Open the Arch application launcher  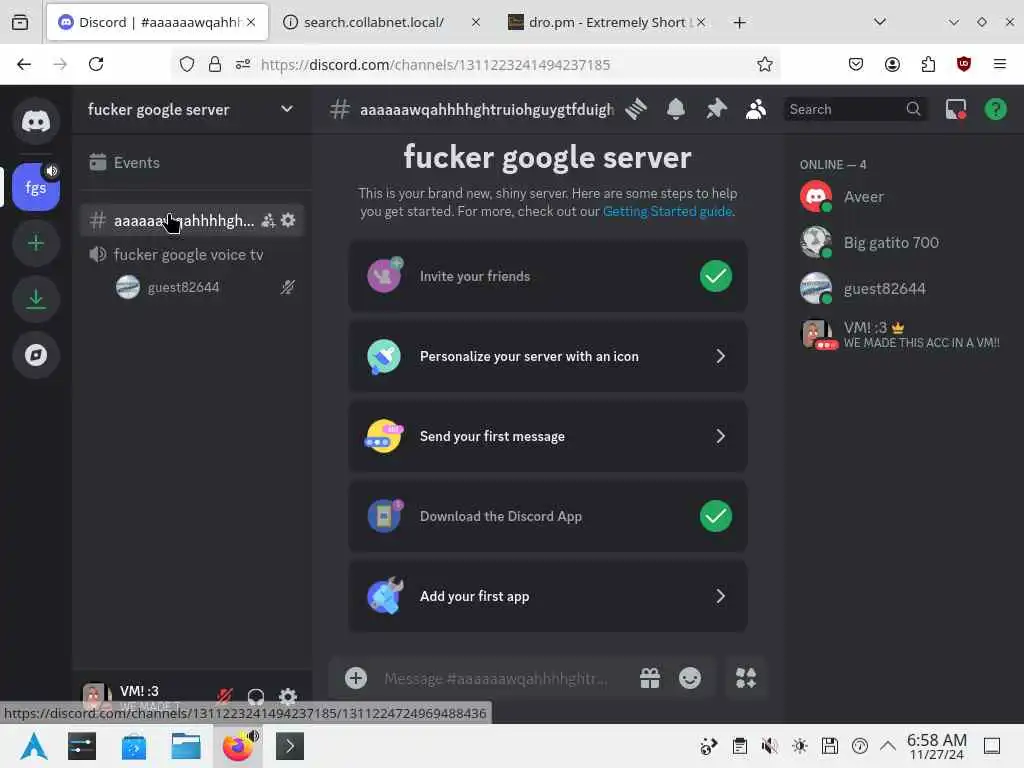point(33,746)
